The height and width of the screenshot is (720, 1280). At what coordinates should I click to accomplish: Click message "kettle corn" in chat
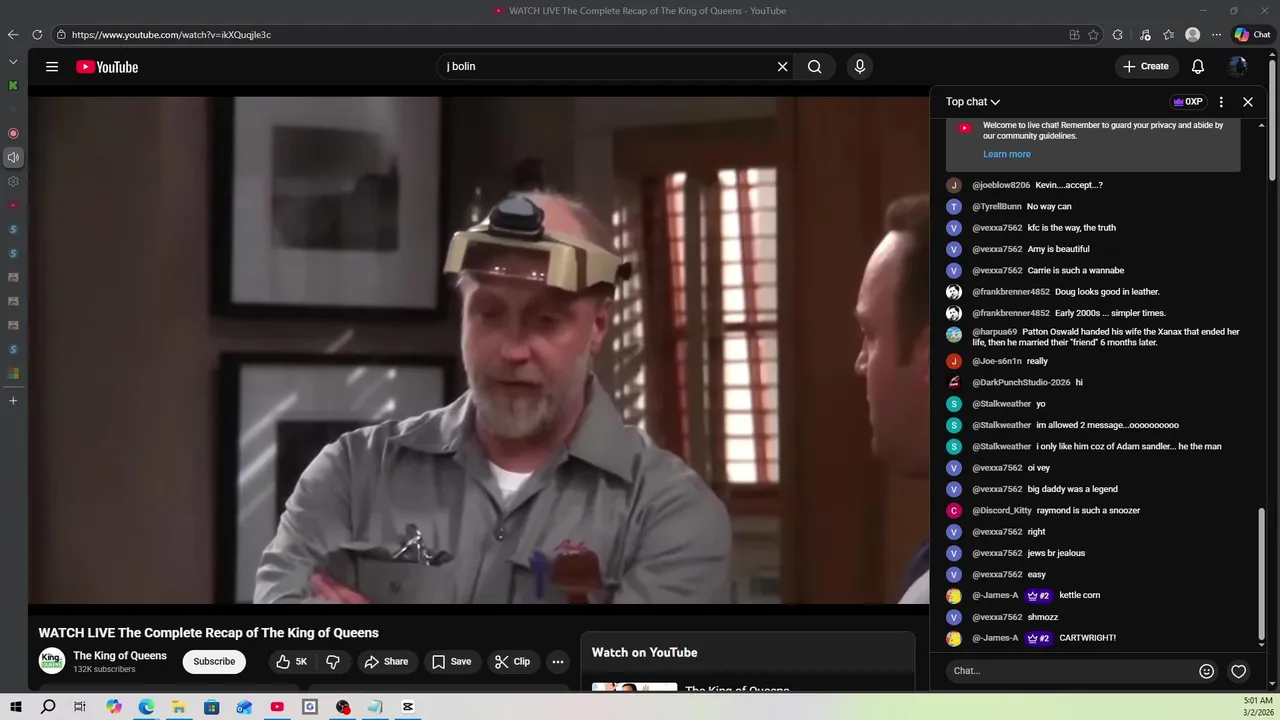pyautogui.click(x=1079, y=595)
